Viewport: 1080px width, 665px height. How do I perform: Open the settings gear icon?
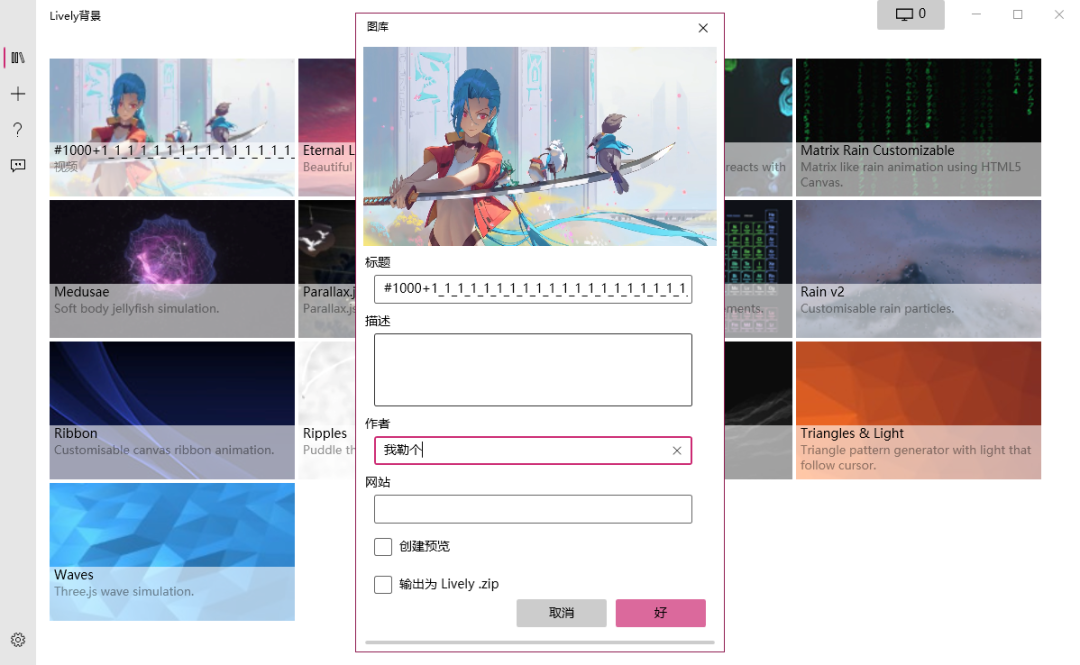point(18,640)
